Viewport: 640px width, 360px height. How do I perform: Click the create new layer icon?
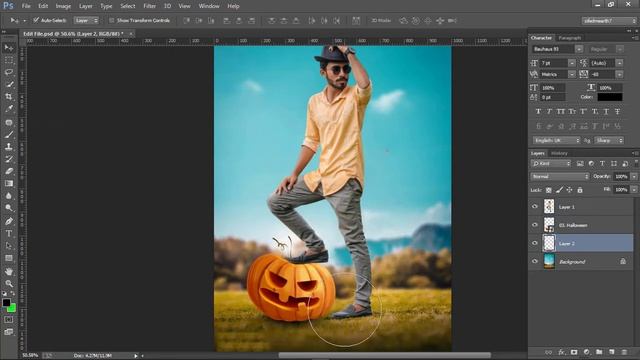tap(611, 352)
